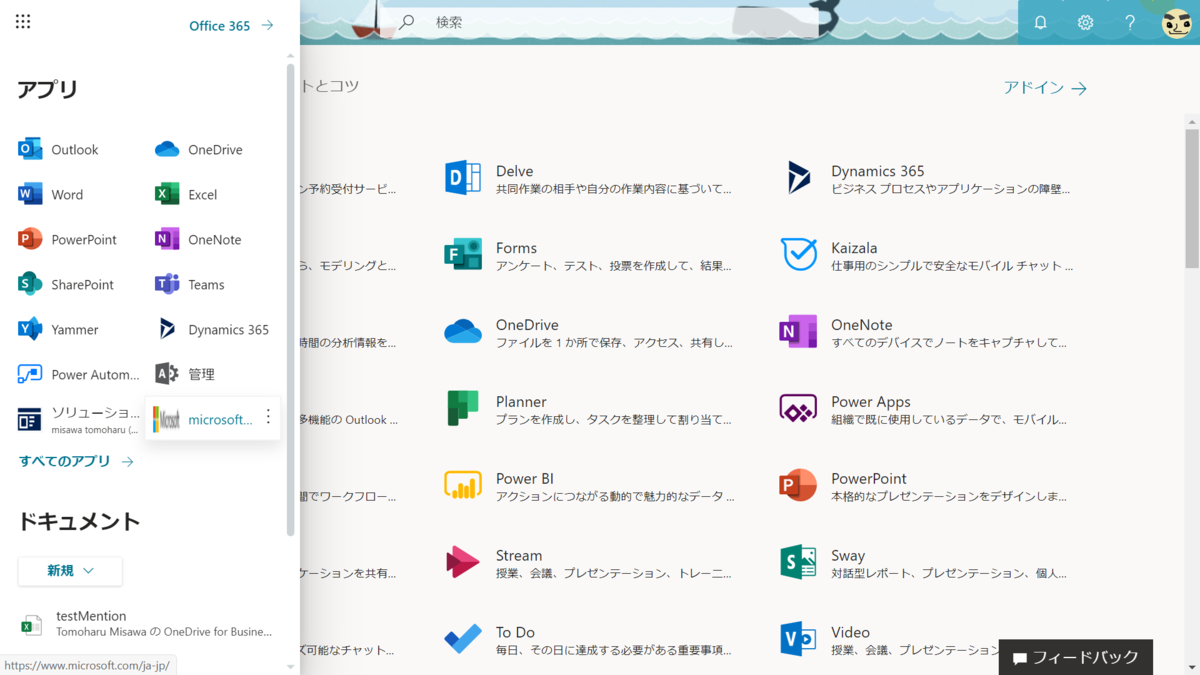The image size is (1200, 675).
Task: Launch OneDrive in the app launcher panel
Action: pyautogui.click(x=199, y=150)
